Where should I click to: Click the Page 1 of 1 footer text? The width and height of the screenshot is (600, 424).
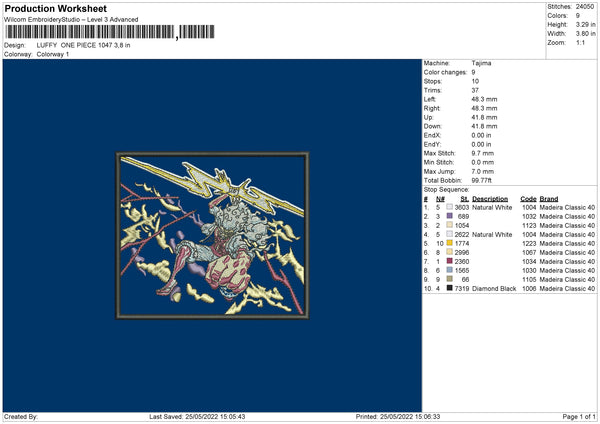coord(579,416)
